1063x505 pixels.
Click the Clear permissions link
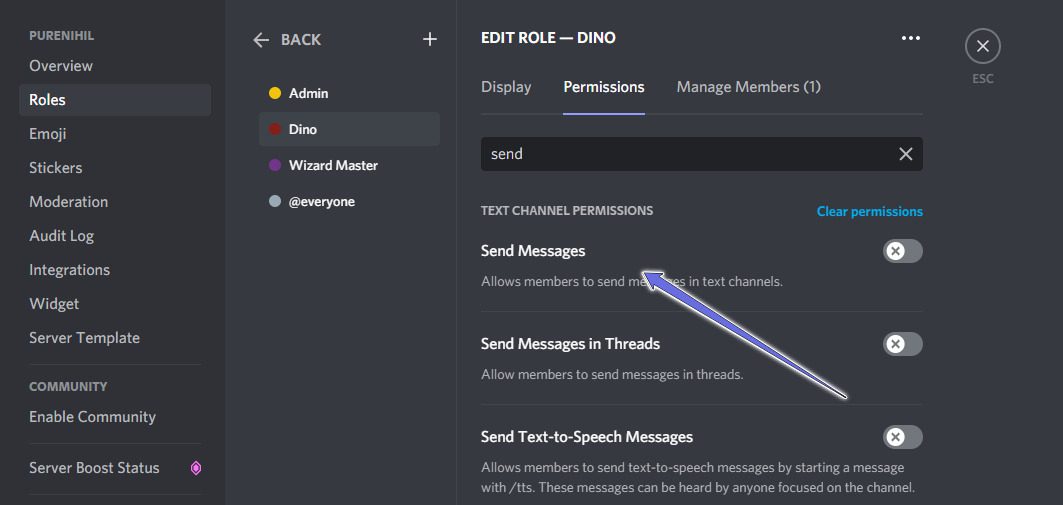pos(869,211)
